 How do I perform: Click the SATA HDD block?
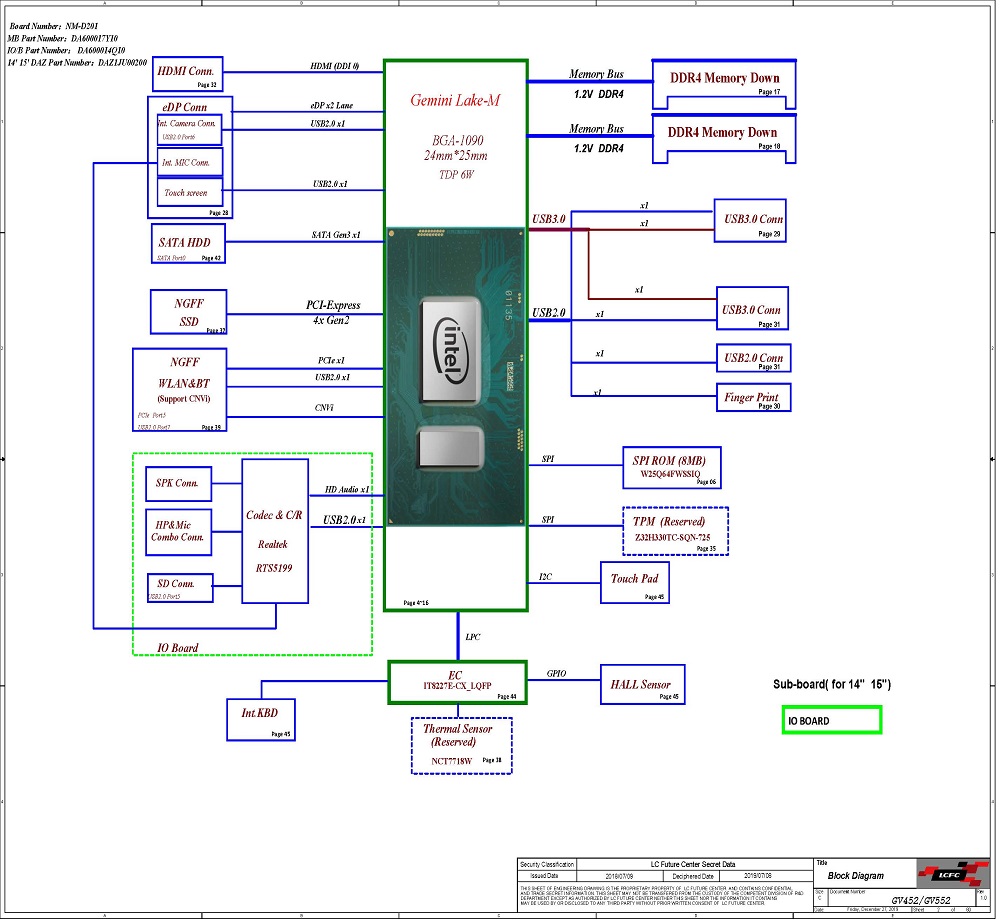[188, 243]
